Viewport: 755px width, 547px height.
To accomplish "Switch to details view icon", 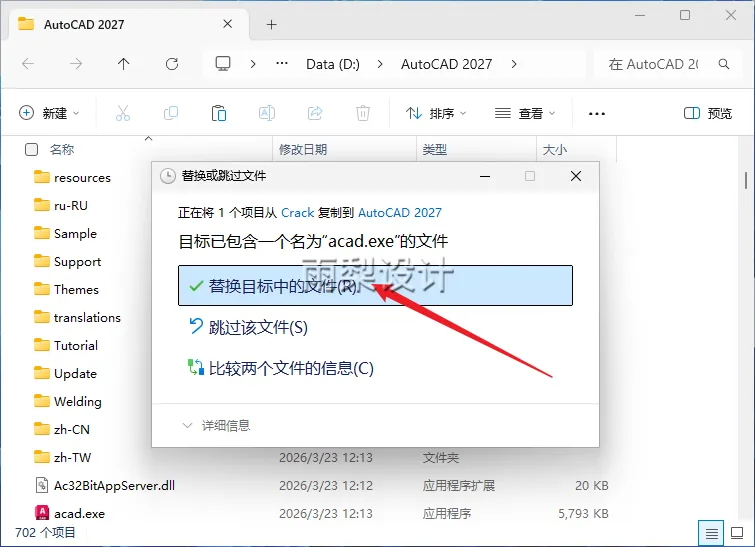I will tap(711, 533).
